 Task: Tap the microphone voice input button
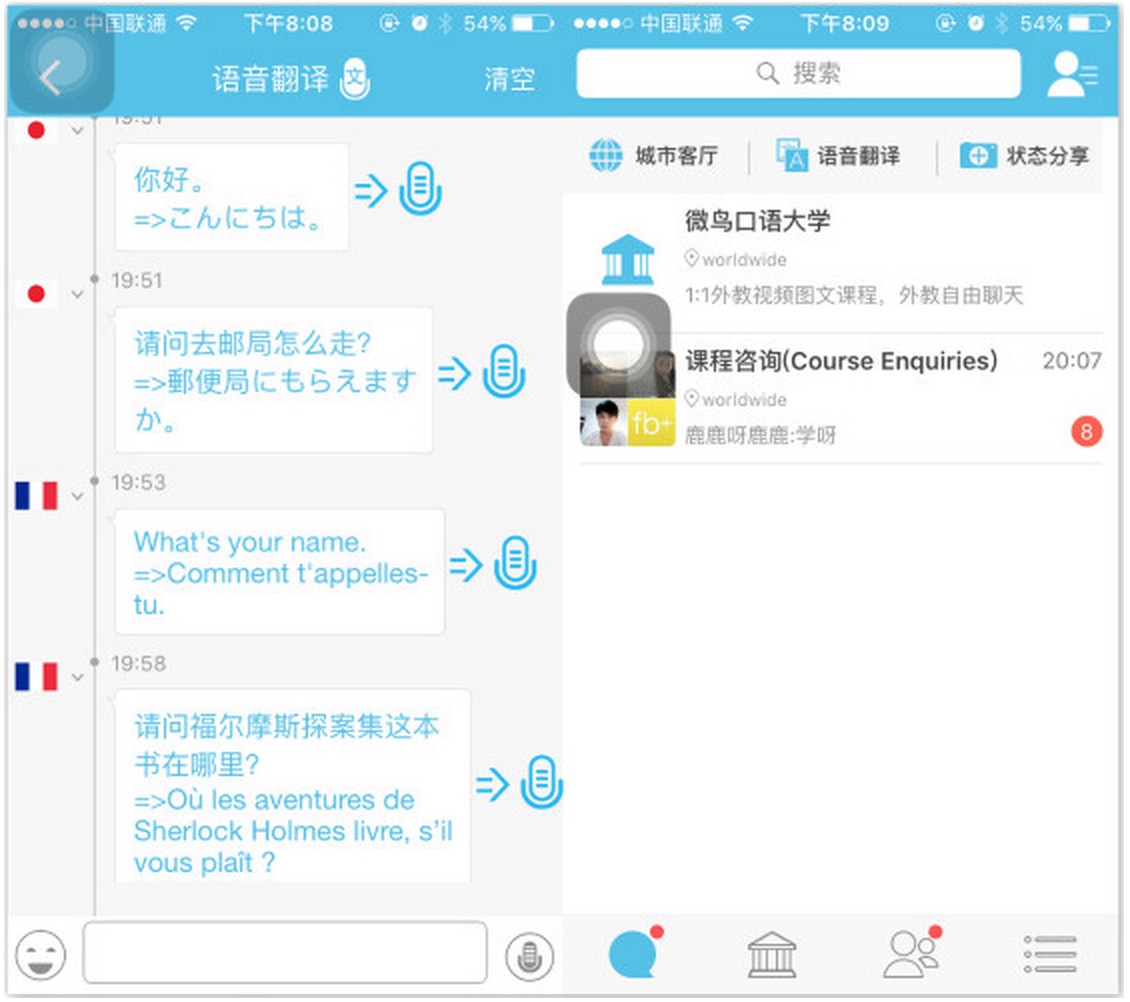[529, 957]
